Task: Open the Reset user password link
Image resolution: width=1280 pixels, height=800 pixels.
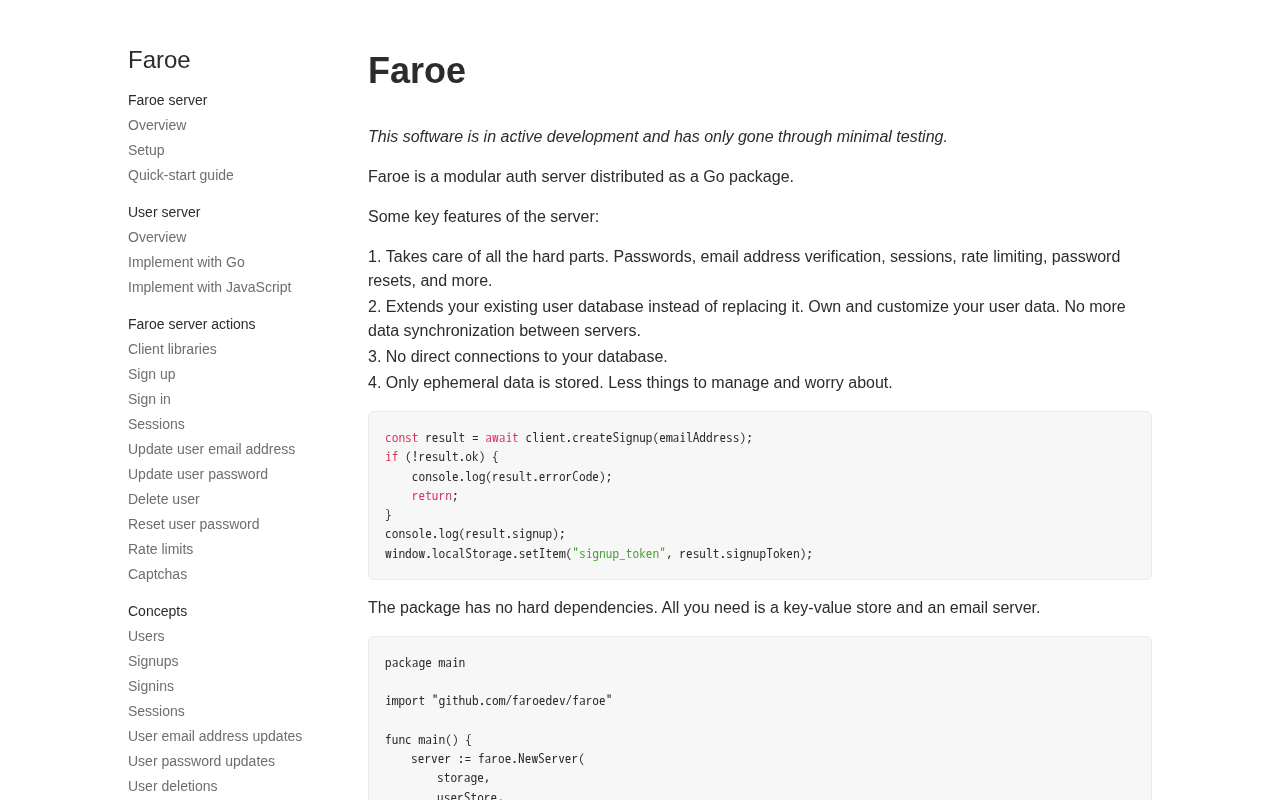Action: pyautogui.click(x=194, y=524)
